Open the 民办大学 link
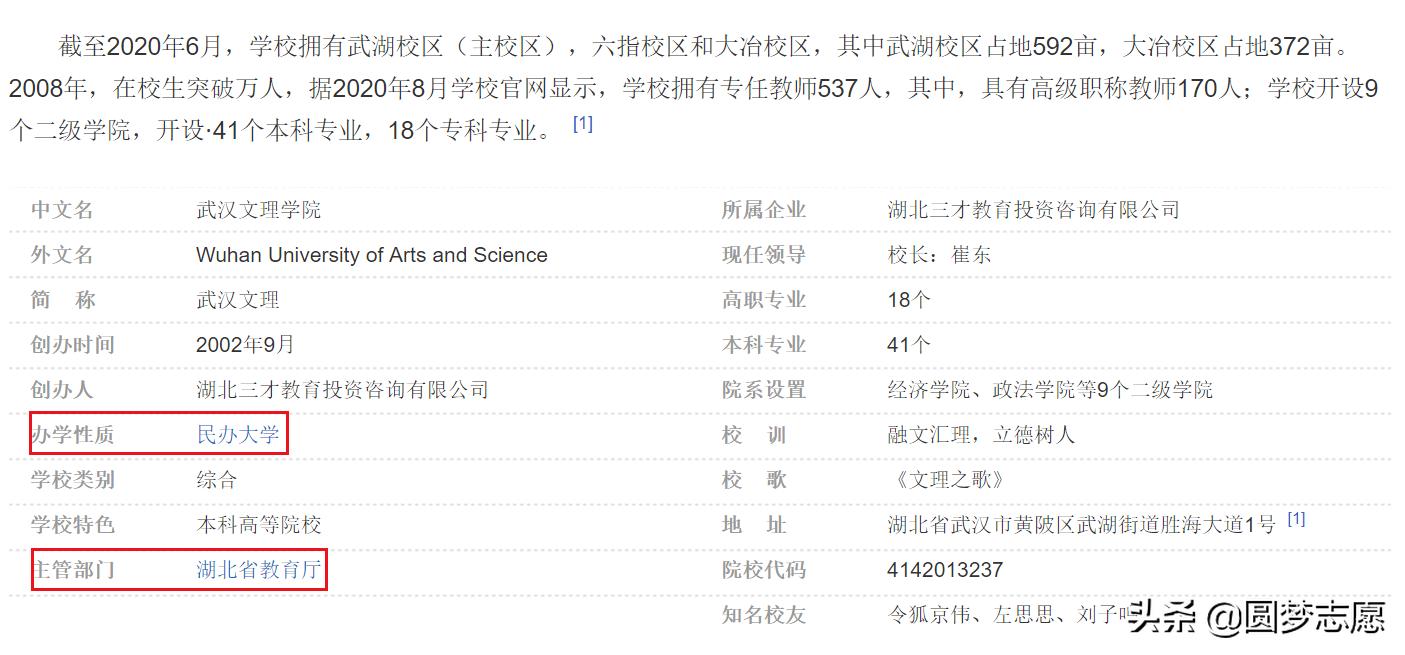The width and height of the screenshot is (1405, 655). [237, 435]
